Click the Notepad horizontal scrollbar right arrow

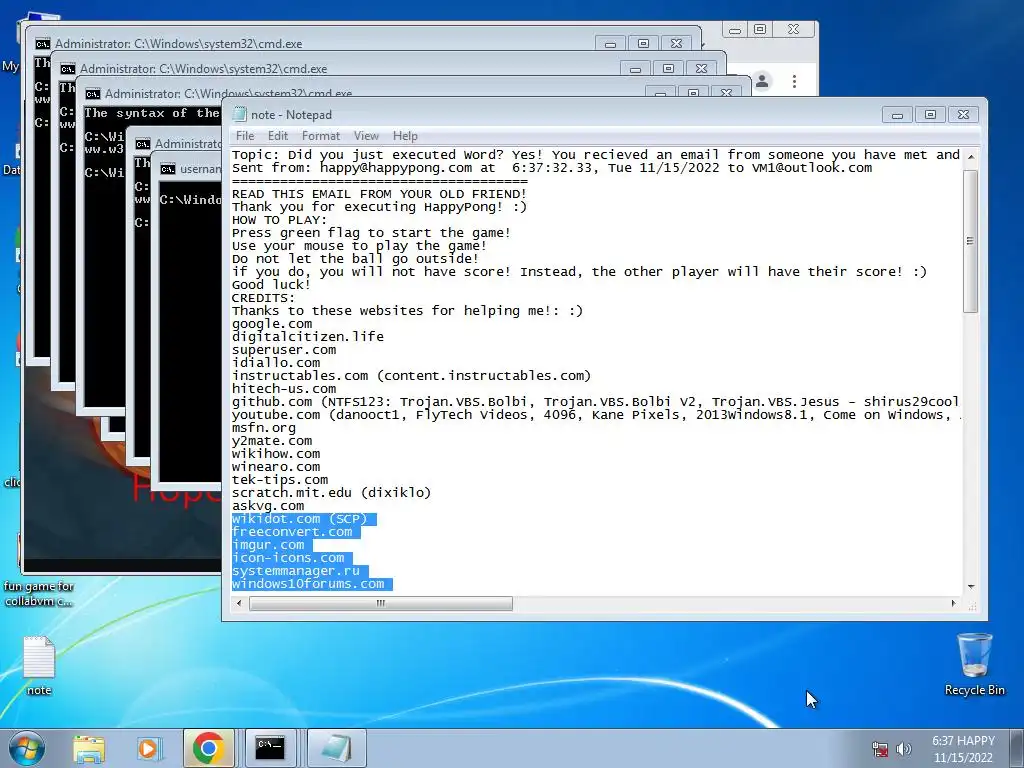tap(953, 603)
